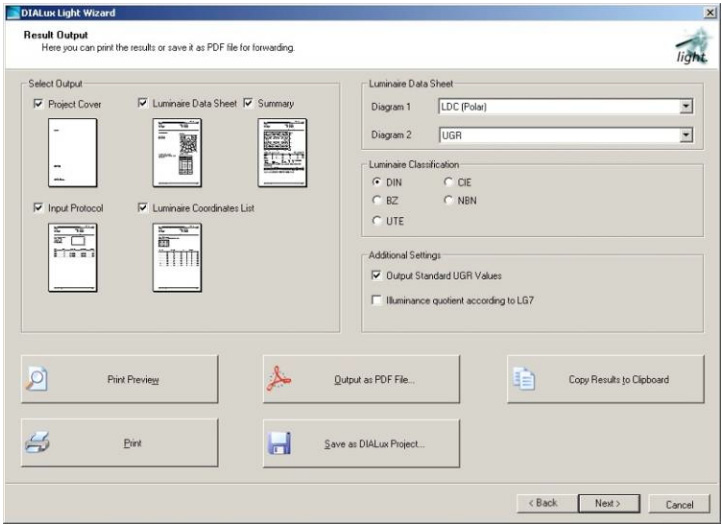The width and height of the screenshot is (722, 525).
Task: Click the 'Additional Settings' group label
Action: click(404, 255)
